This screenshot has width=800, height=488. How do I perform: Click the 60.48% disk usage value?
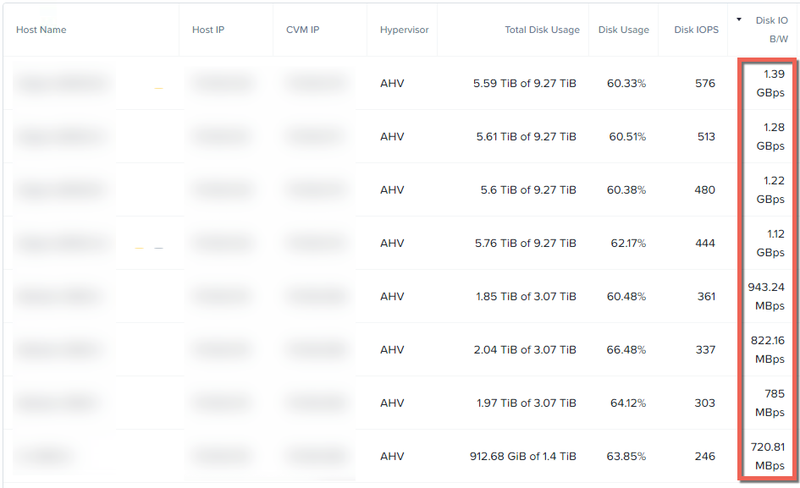tap(626, 296)
